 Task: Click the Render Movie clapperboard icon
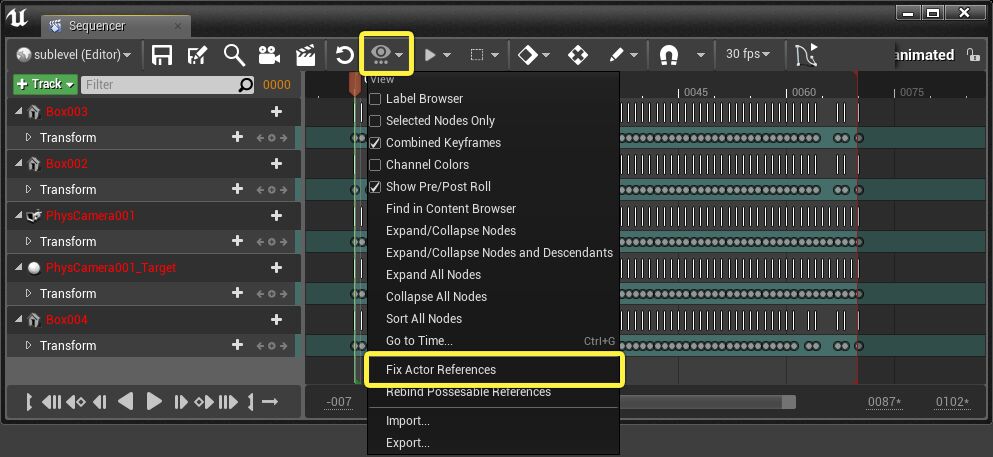coord(305,55)
